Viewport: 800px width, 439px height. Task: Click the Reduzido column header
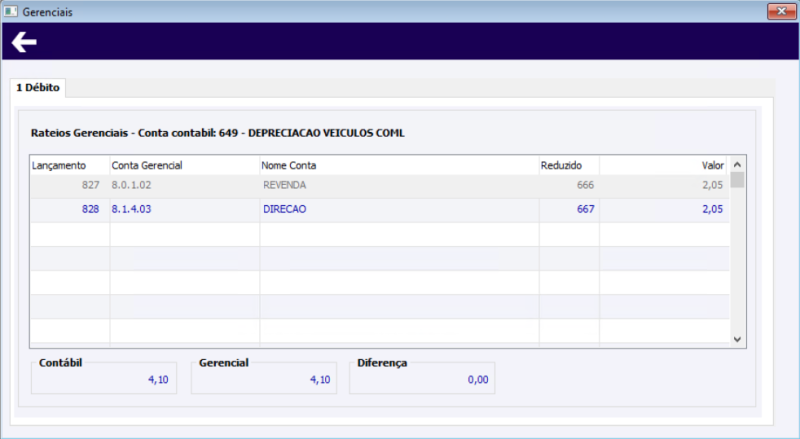[x=569, y=165]
